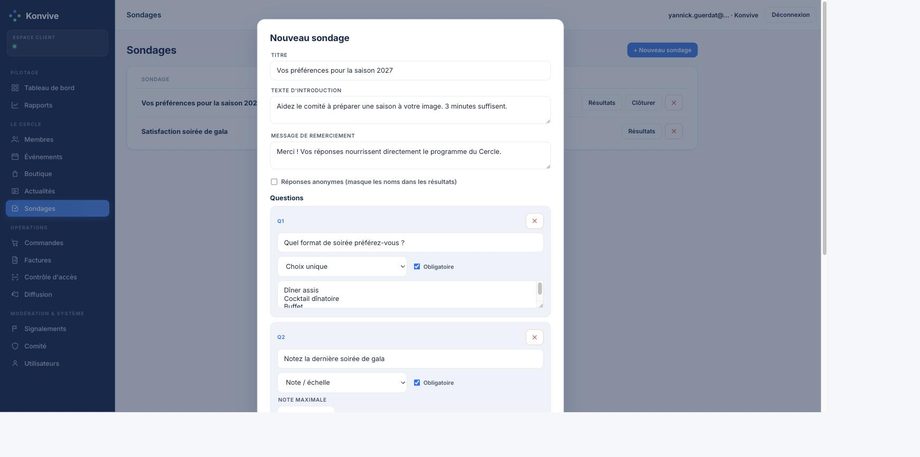This screenshot has height=457, width=920.
Task: Go to Factures section
Action: coord(58,260)
